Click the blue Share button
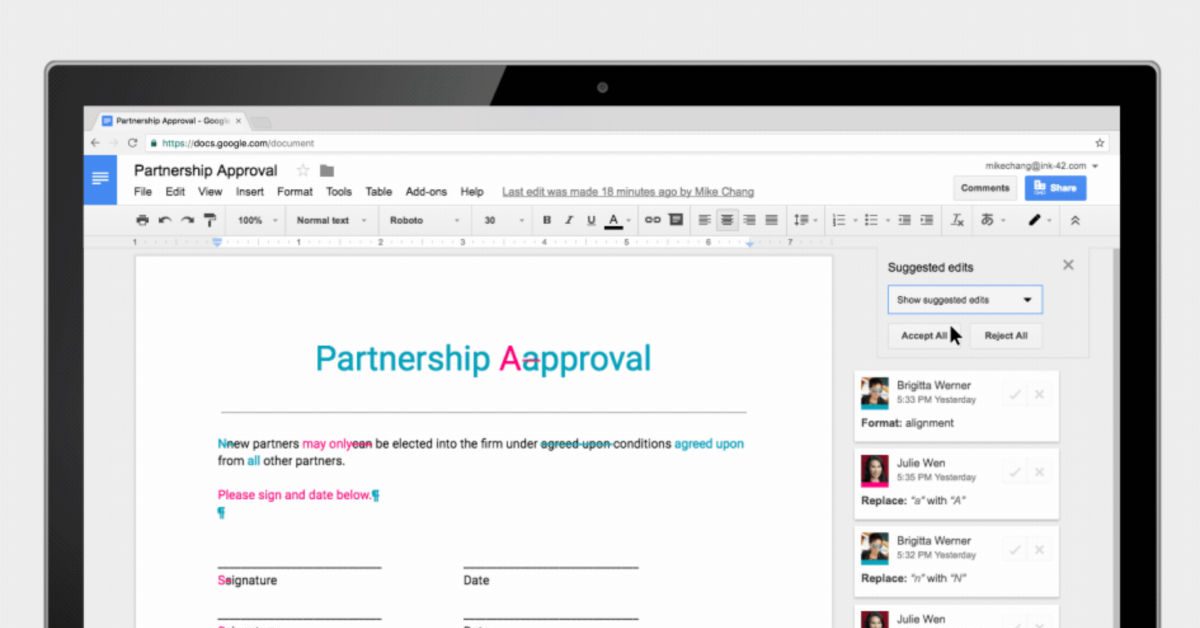 click(1055, 188)
